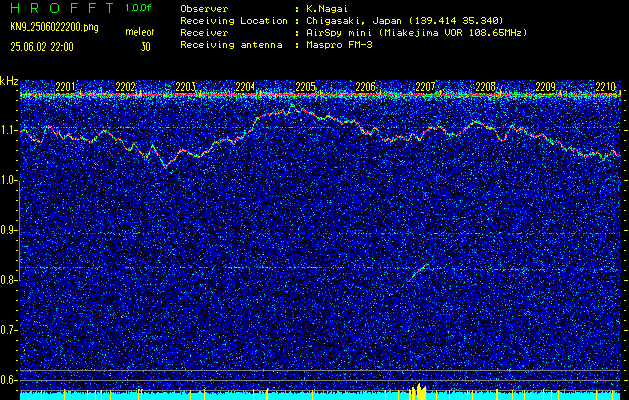
Task: Click the 0.9 kHz axis label
Action: pyautogui.click(x=9, y=230)
